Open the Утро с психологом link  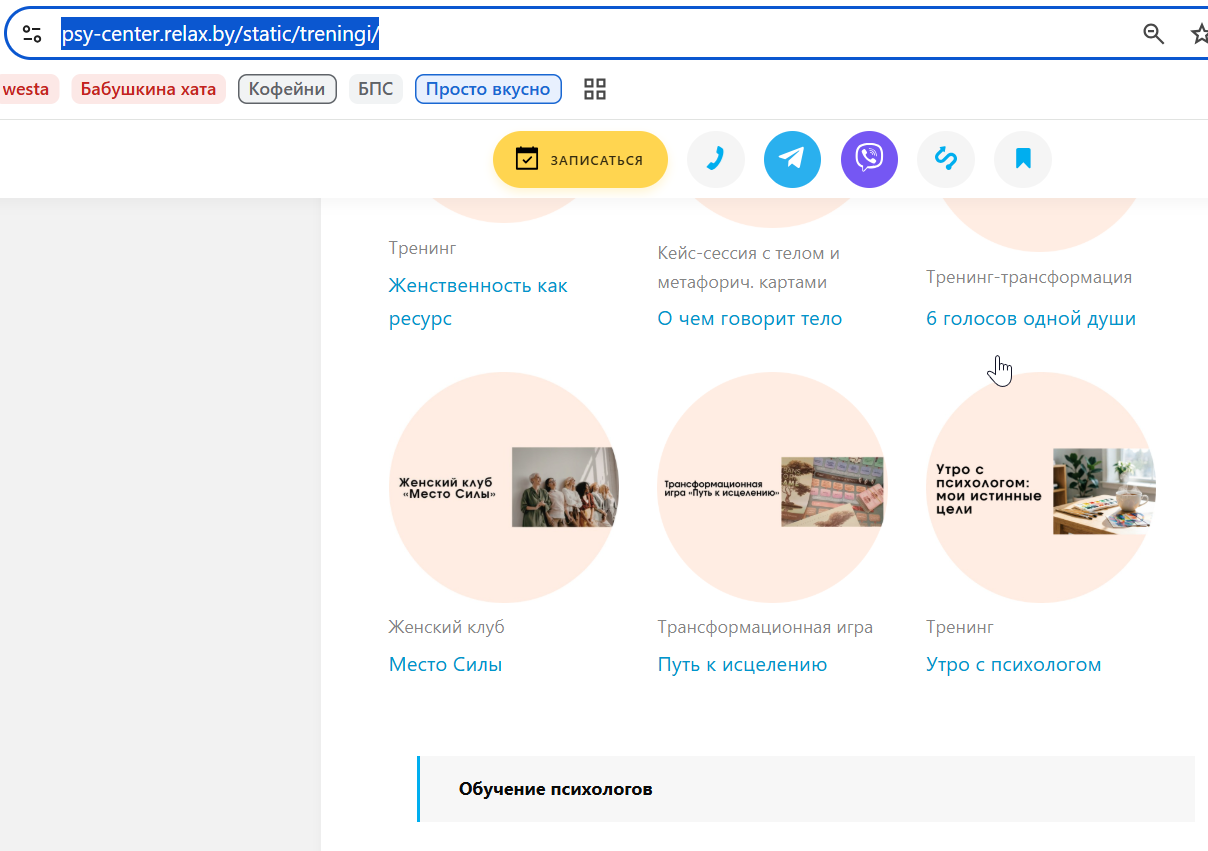pyautogui.click(x=1014, y=665)
